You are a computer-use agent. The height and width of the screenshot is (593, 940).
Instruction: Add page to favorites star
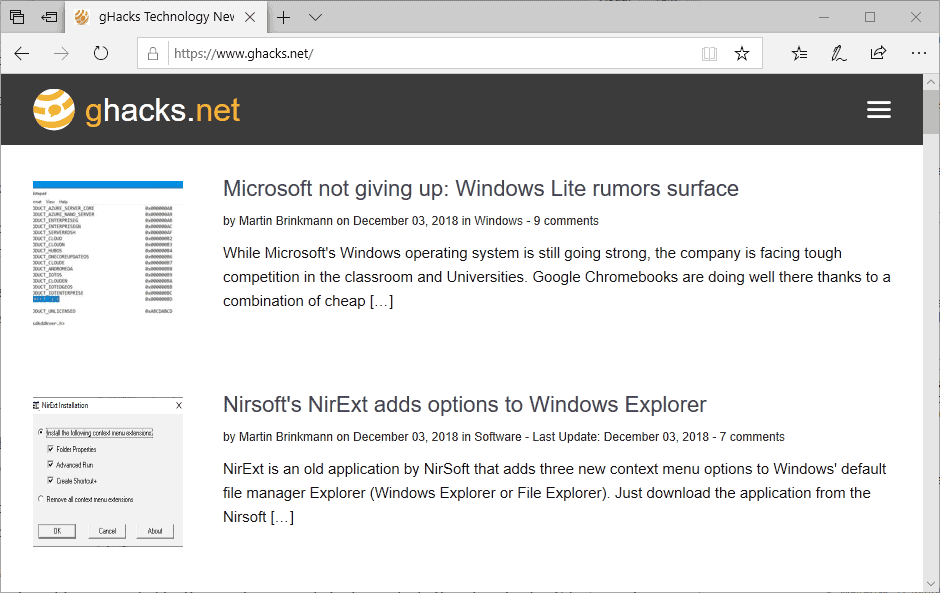(x=742, y=53)
